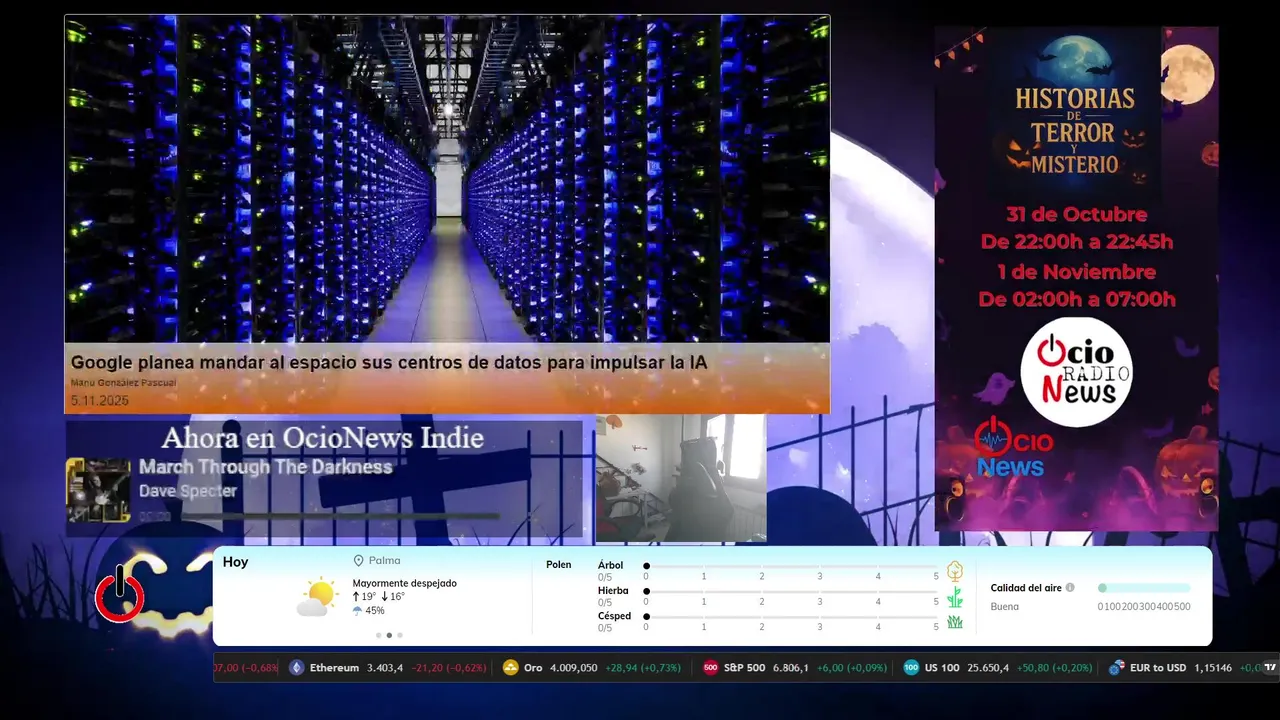Click the Árbol tree pollen icon
This screenshot has height=720, width=1280.
pos(955,571)
